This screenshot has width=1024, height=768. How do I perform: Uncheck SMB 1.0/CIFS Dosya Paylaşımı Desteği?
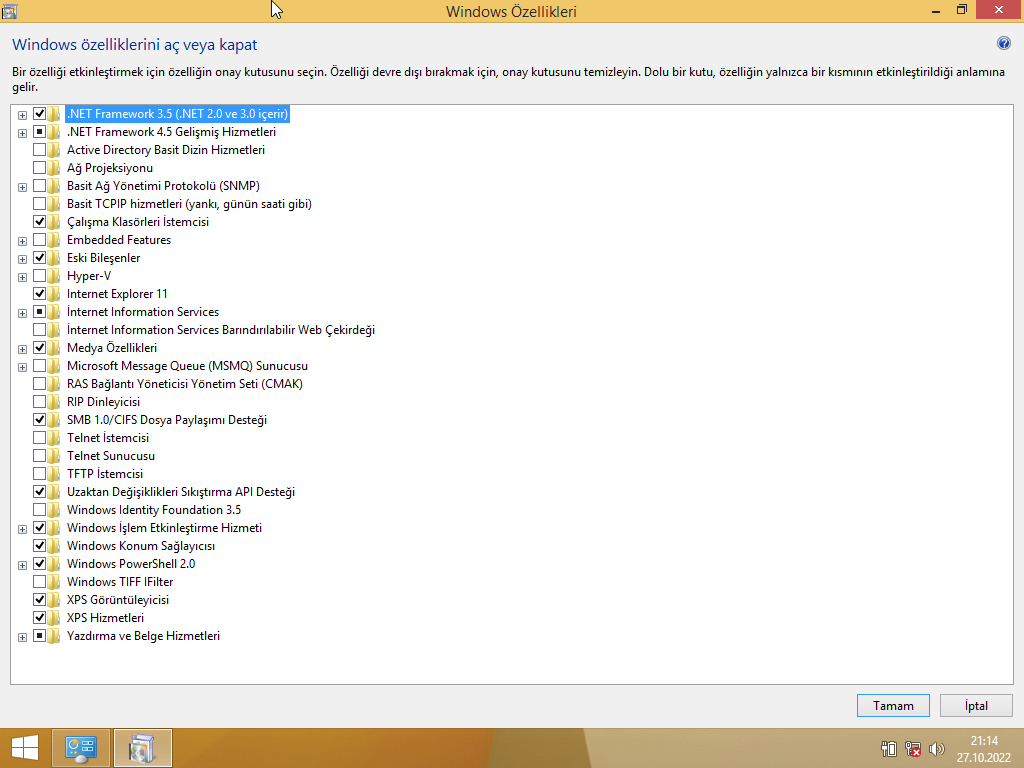point(39,420)
